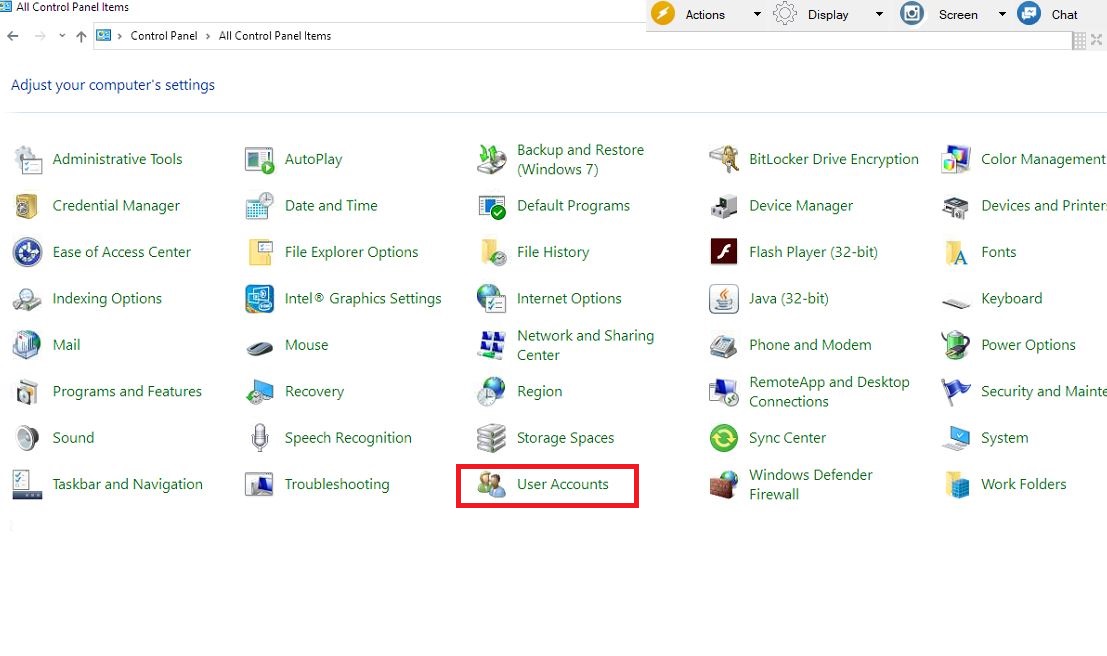Expand the Display dropdown arrow
Screen dimensions: 1107x656
(879, 14)
